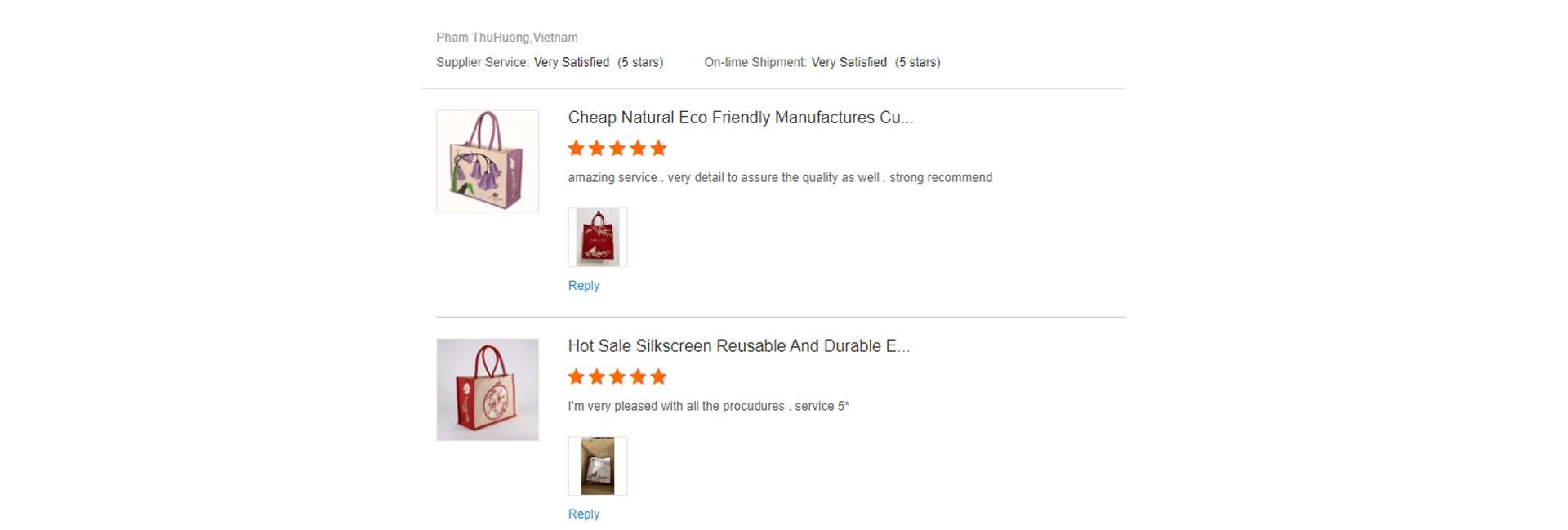The width and height of the screenshot is (1568, 530).
Task: Click fifth star of Hot Sale Silkscreen review
Action: point(659,377)
